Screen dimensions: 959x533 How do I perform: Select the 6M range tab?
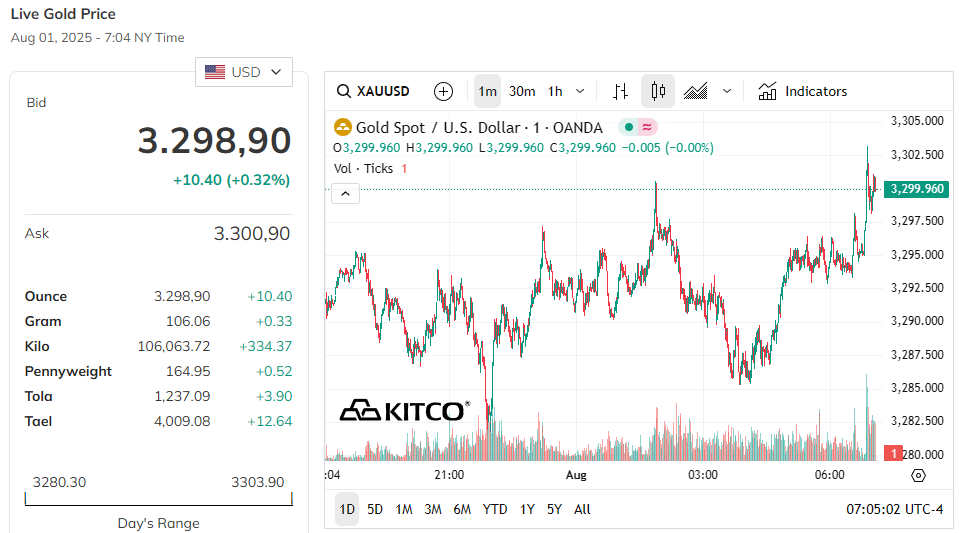point(462,509)
